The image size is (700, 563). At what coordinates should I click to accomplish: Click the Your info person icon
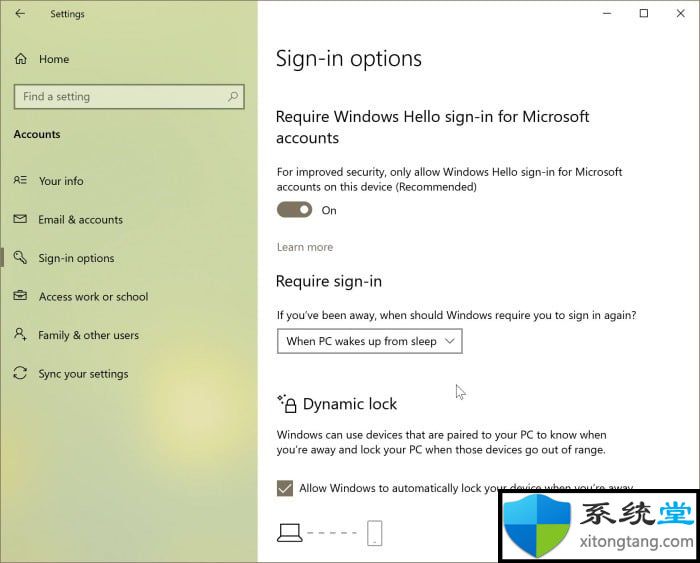point(20,180)
